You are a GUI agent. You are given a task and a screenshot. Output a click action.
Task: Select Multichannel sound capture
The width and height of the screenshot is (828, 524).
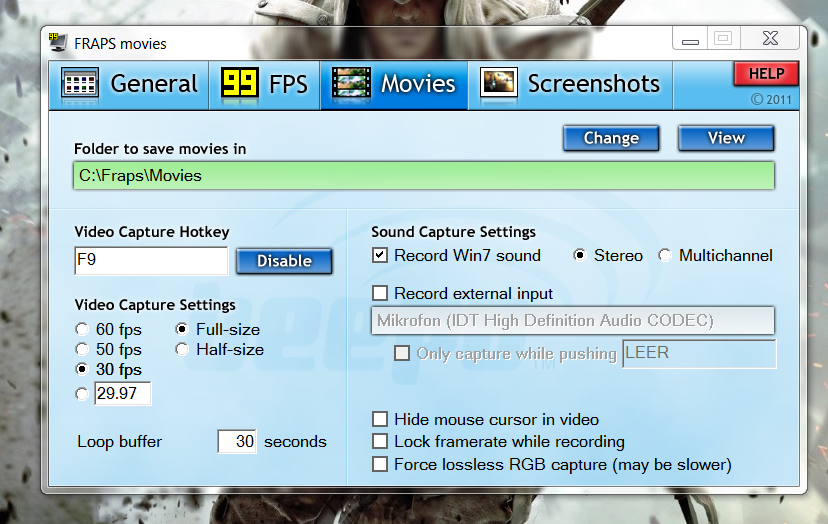pos(665,256)
